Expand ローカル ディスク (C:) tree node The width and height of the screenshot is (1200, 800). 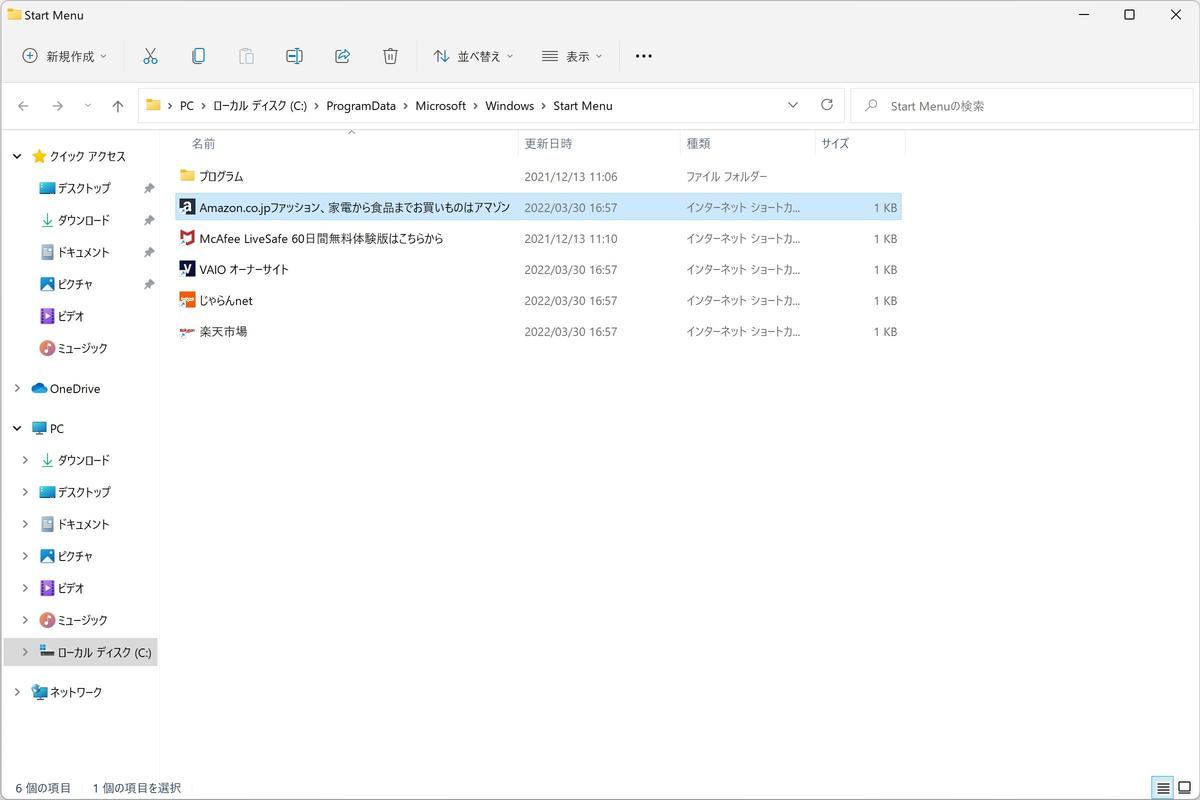point(25,652)
